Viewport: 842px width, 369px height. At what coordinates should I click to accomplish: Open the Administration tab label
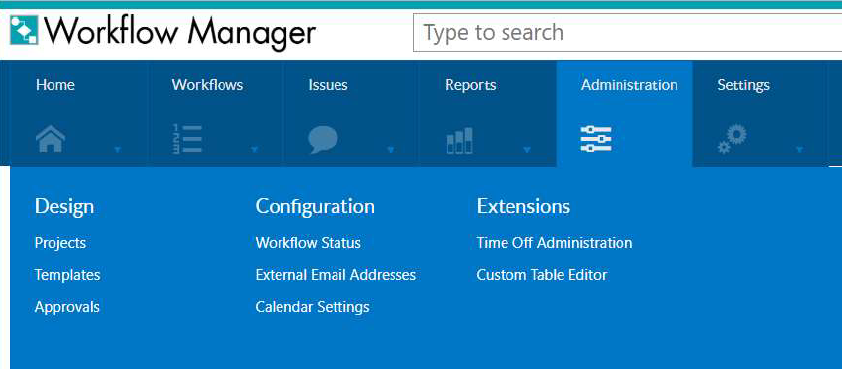629,85
